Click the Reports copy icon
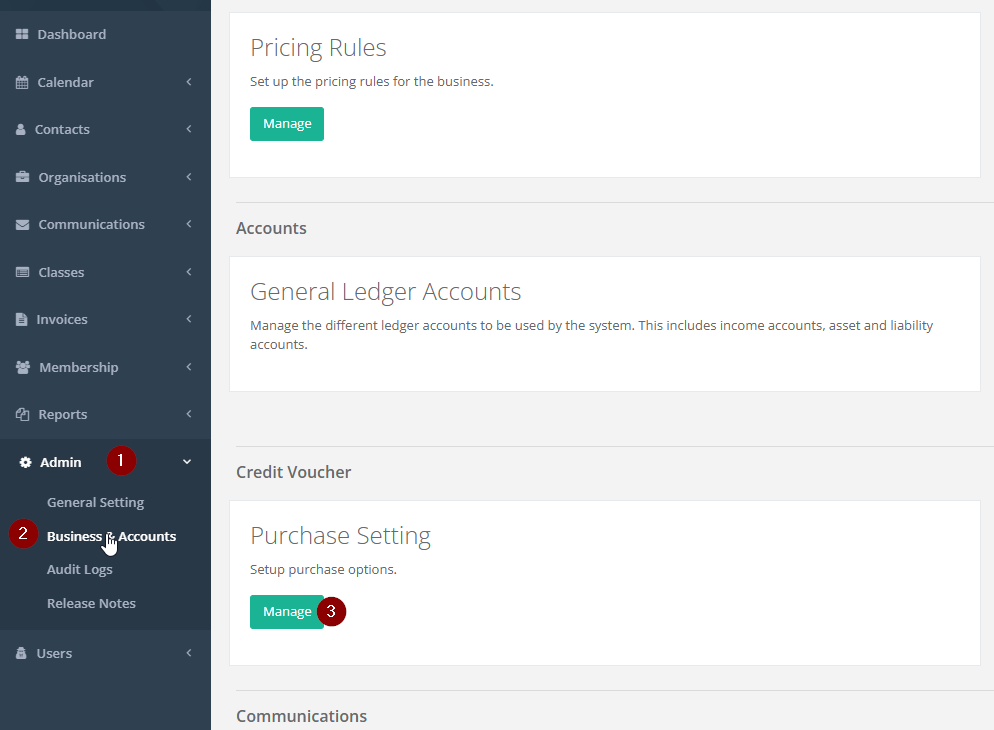 [22, 415]
